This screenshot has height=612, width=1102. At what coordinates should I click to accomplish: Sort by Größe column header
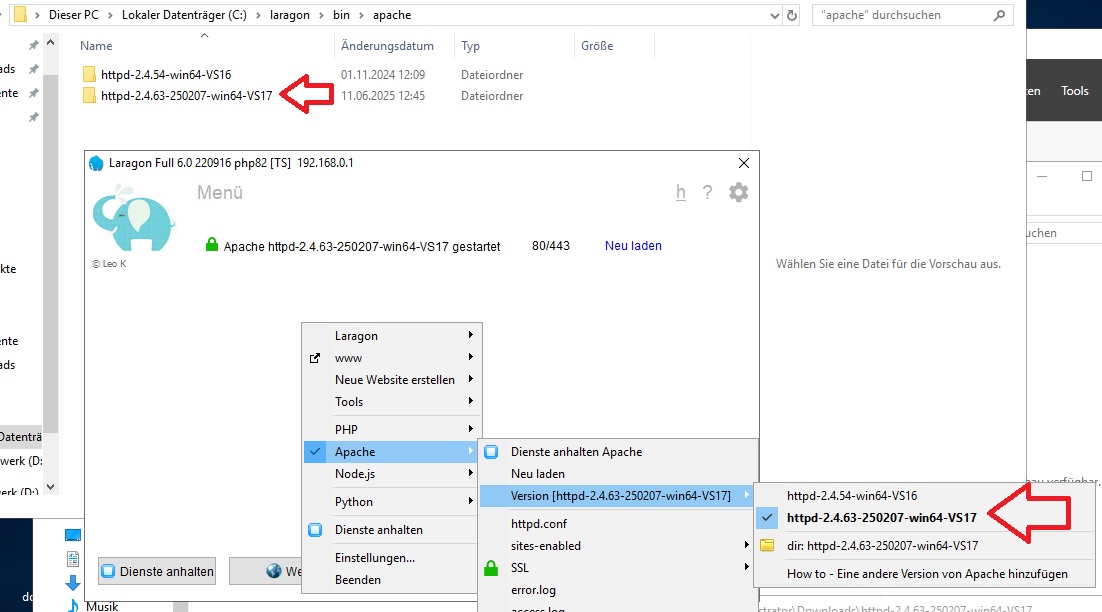(597, 46)
